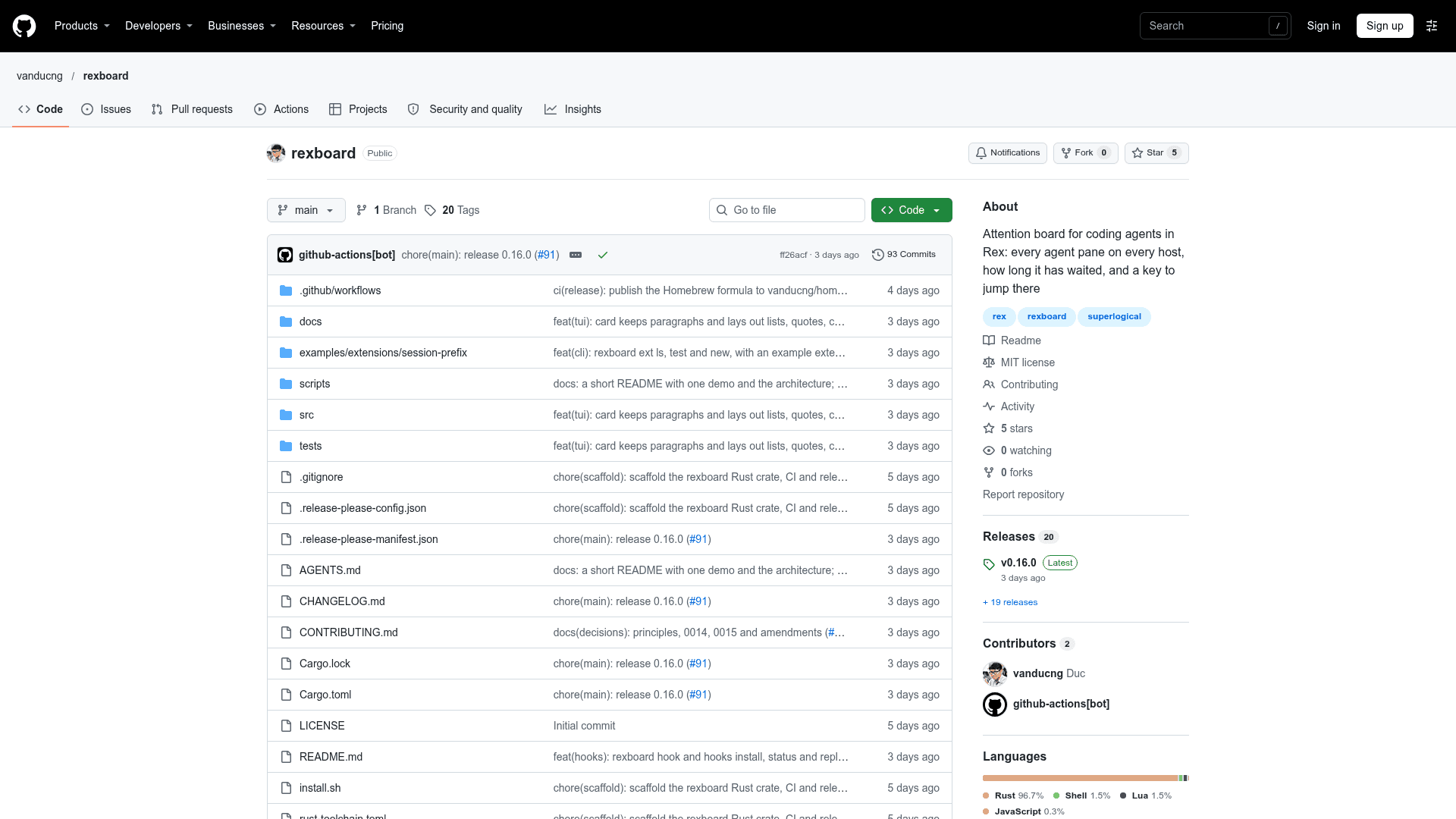
Task: Click the MIT license scale icon
Action: point(989,362)
